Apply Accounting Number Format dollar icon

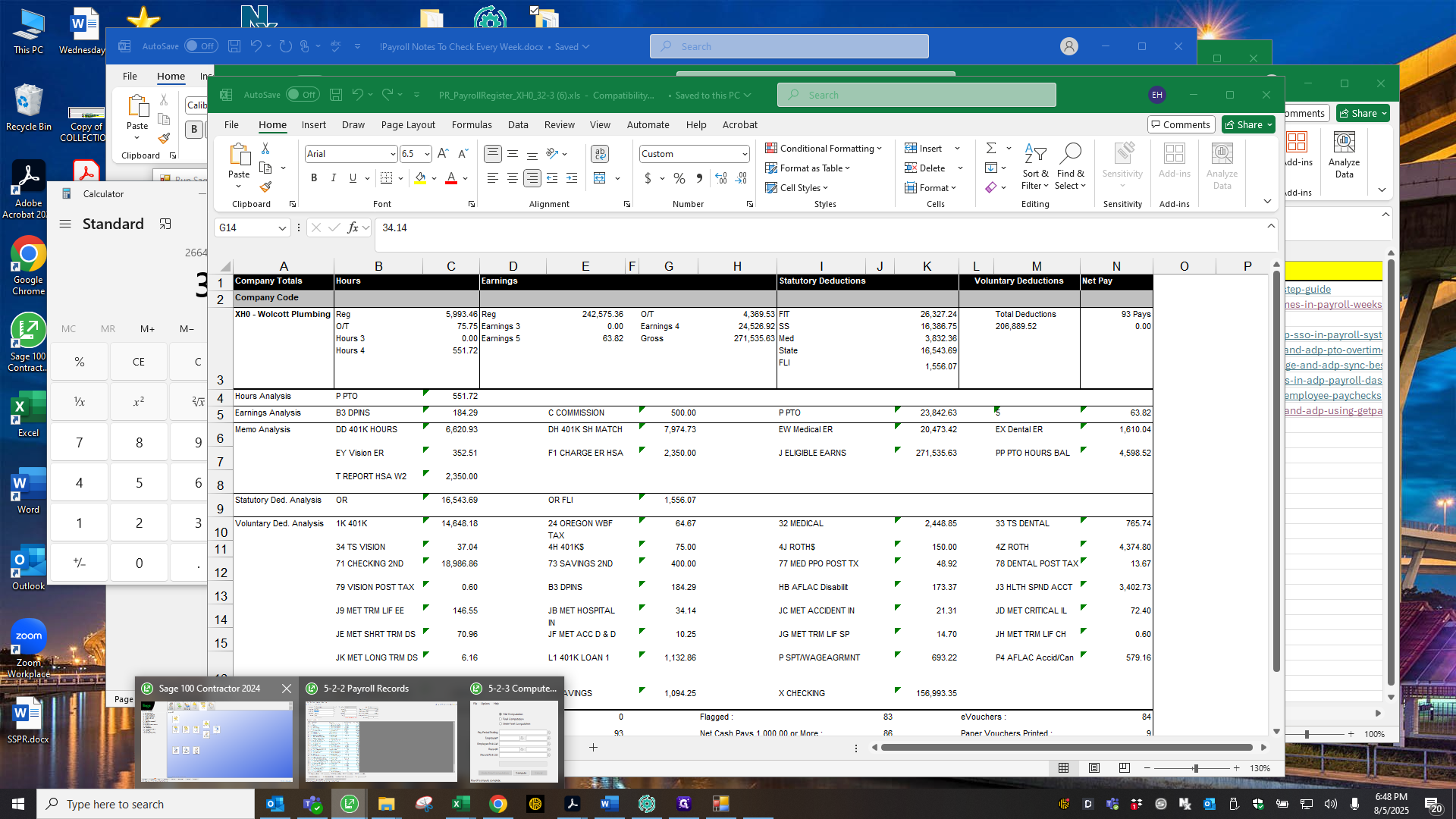click(648, 178)
